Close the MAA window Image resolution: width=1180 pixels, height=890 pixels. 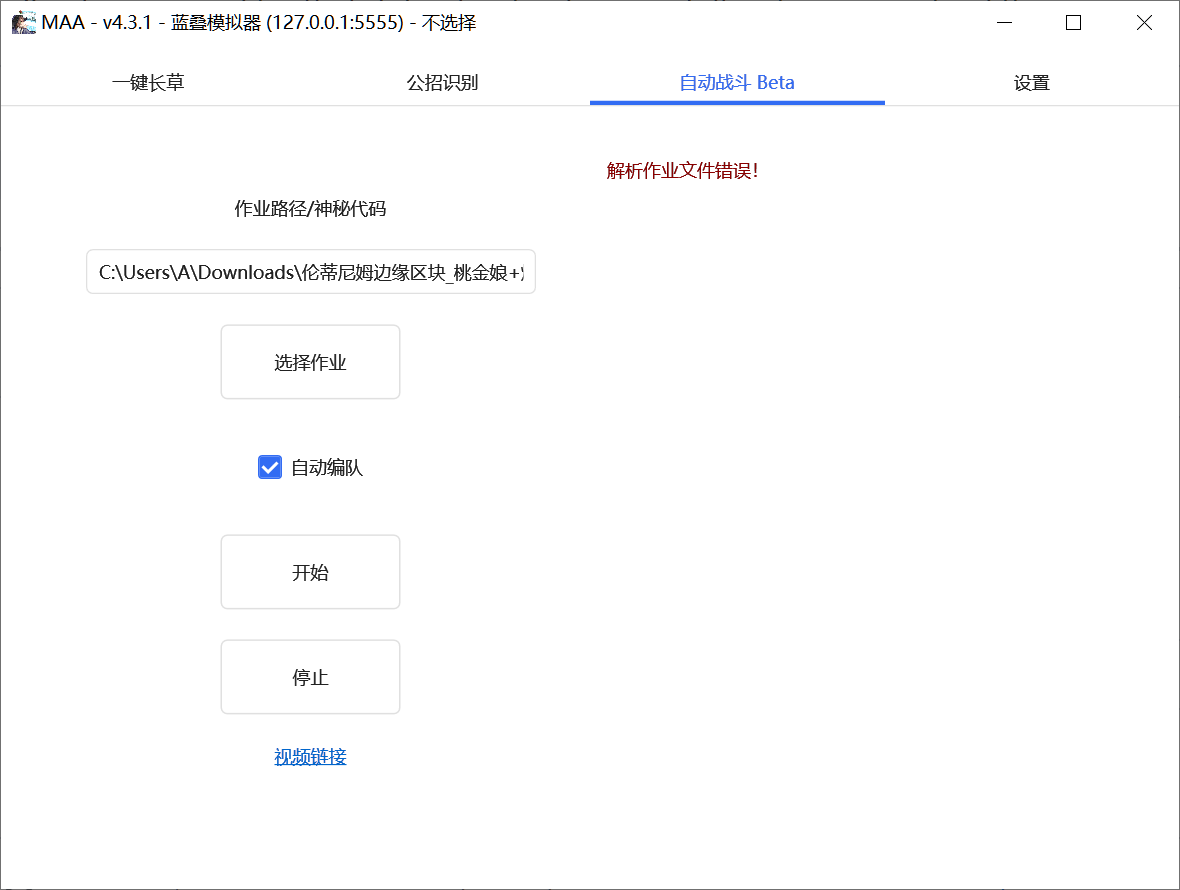point(1144,22)
